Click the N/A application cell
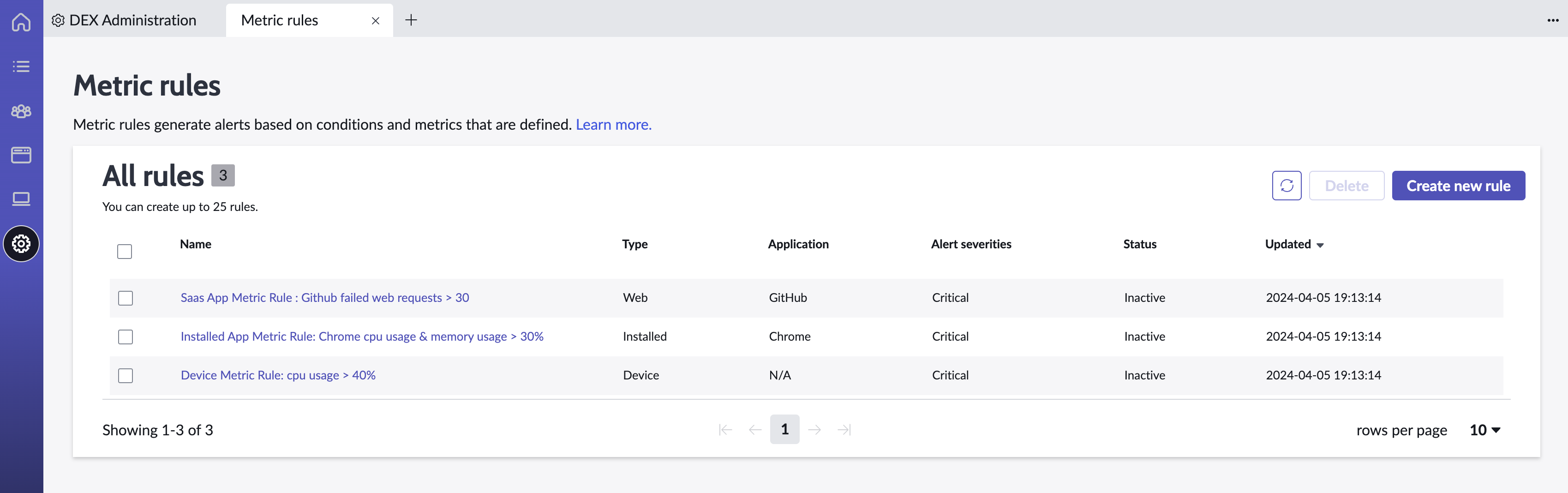1568x493 pixels. [780, 376]
